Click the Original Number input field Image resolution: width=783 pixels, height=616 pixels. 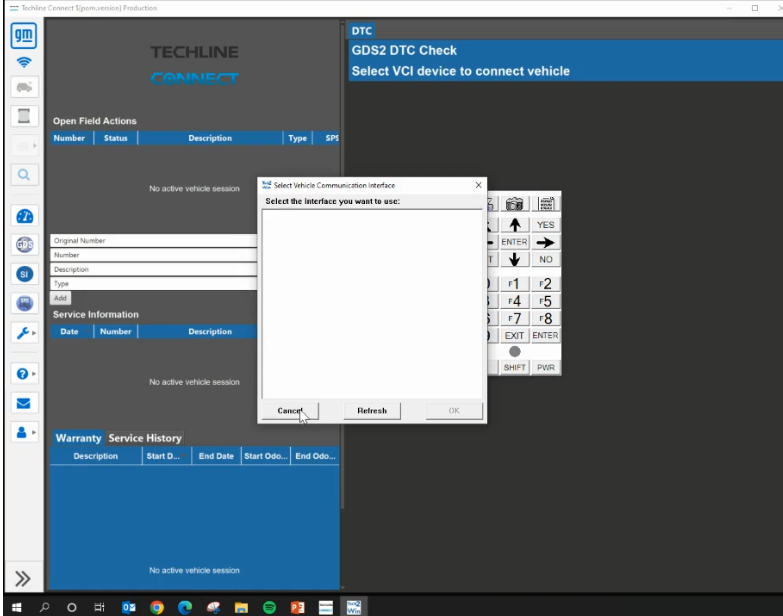154,241
